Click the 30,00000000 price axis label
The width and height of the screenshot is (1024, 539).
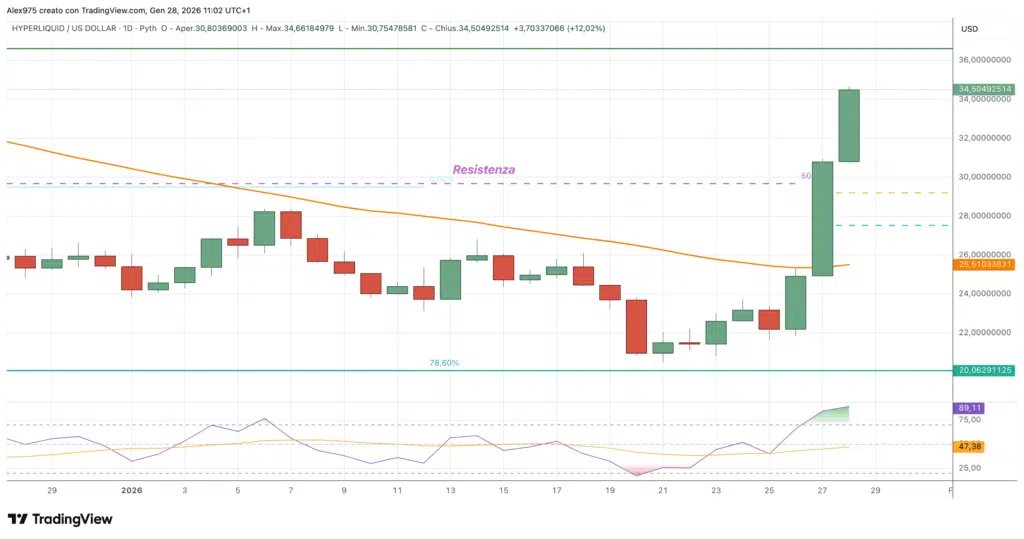click(984, 177)
